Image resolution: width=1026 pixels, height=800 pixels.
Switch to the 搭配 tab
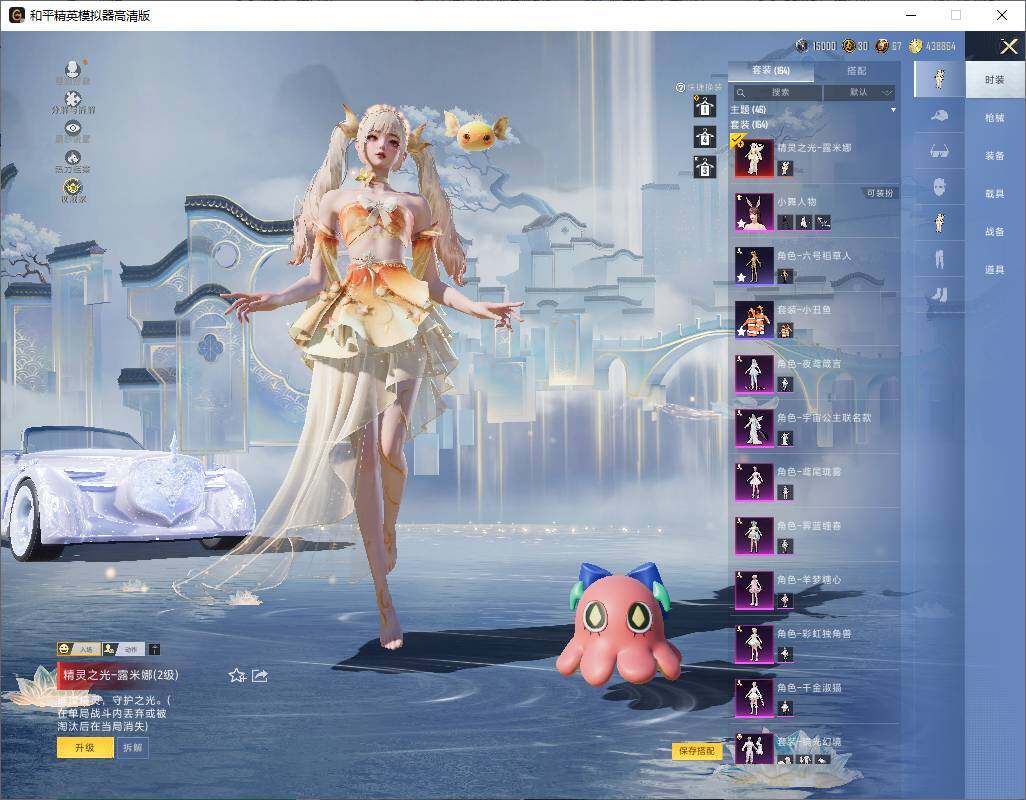point(856,71)
